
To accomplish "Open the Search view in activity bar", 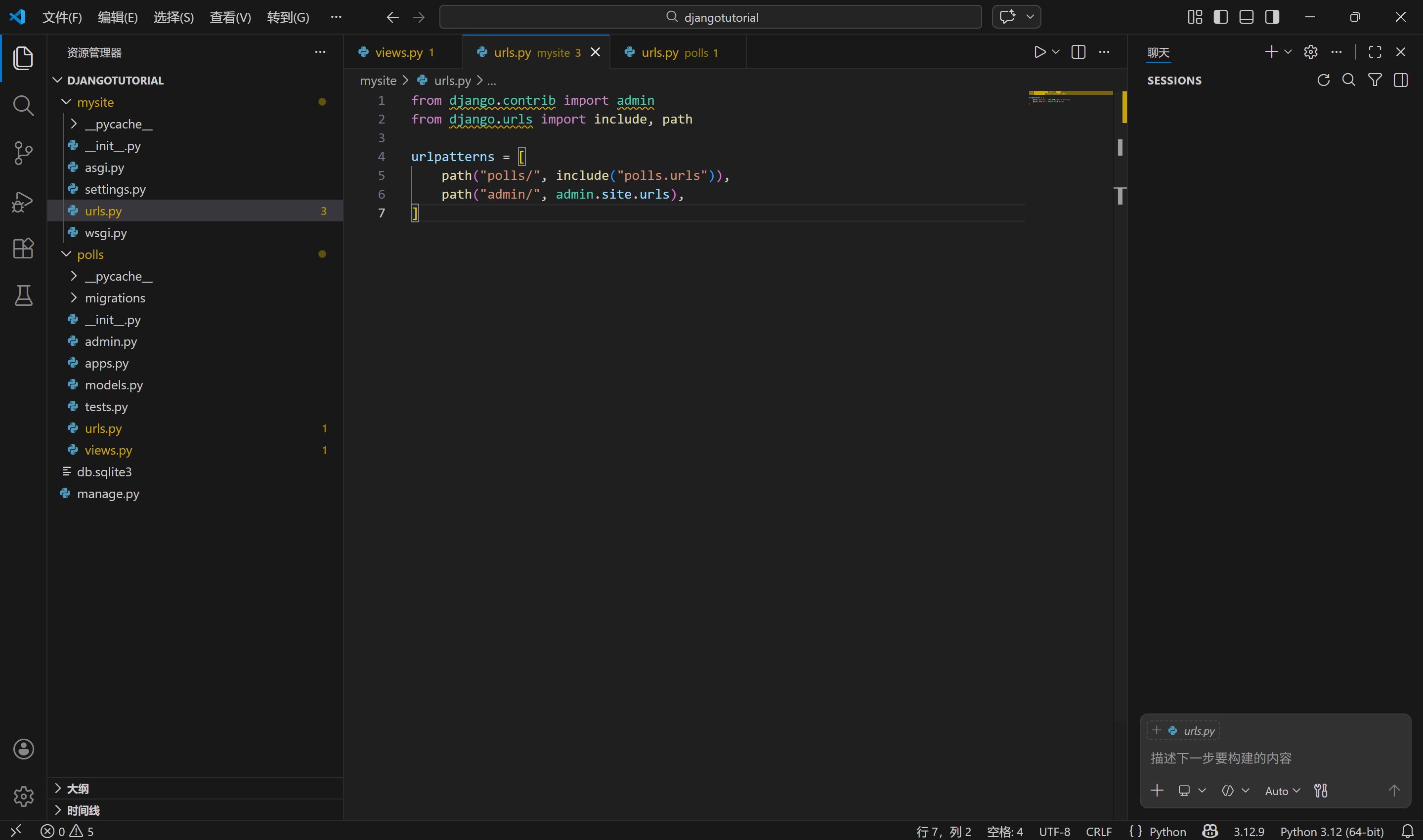I will [x=23, y=105].
